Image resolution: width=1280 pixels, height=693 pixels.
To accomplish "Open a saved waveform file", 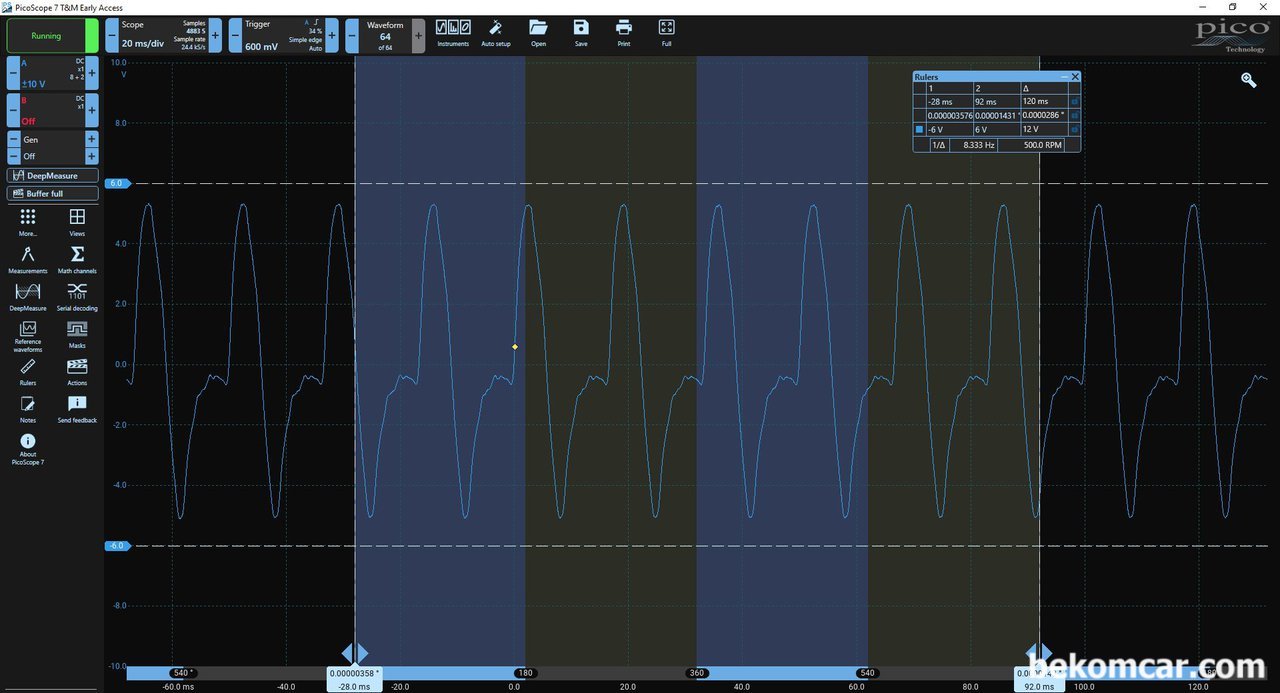I will 538,33.
